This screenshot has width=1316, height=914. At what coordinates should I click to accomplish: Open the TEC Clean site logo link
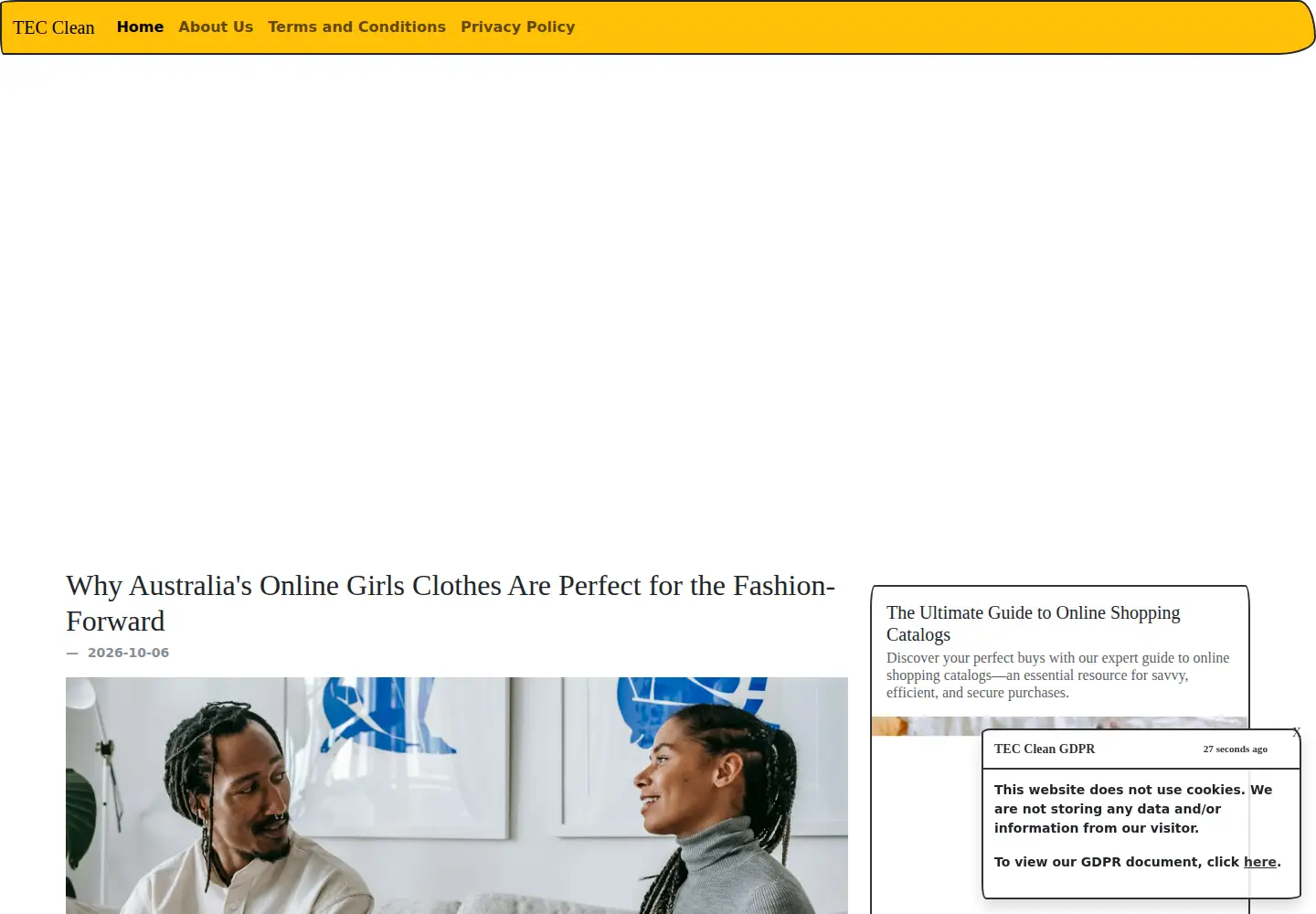(54, 27)
